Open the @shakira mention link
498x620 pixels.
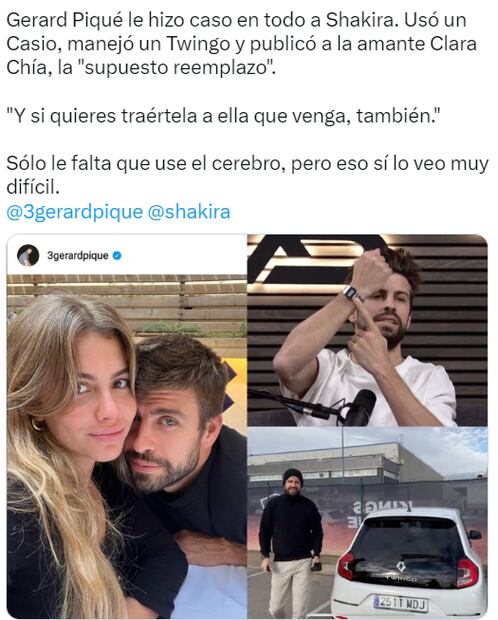click(189, 212)
